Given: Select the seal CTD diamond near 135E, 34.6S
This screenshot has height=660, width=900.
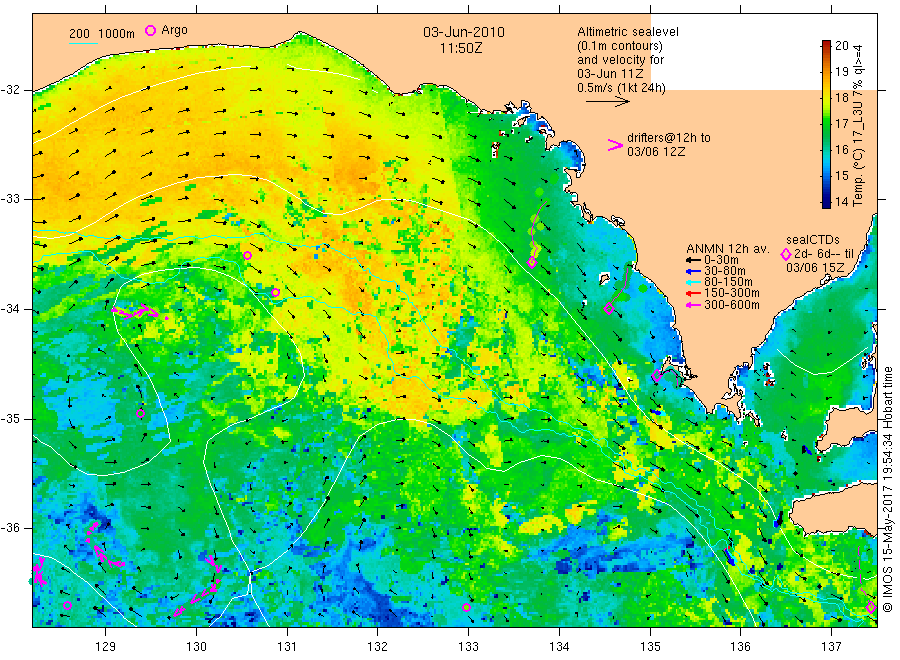Looking at the screenshot, I should point(657,376).
